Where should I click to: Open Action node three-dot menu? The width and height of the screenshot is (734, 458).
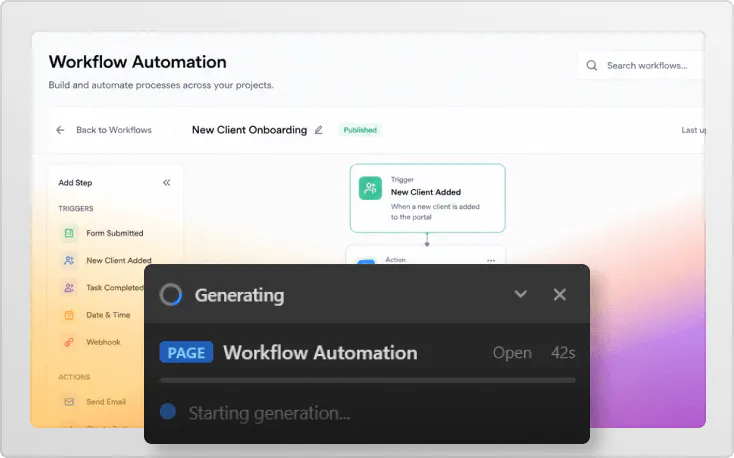491,260
